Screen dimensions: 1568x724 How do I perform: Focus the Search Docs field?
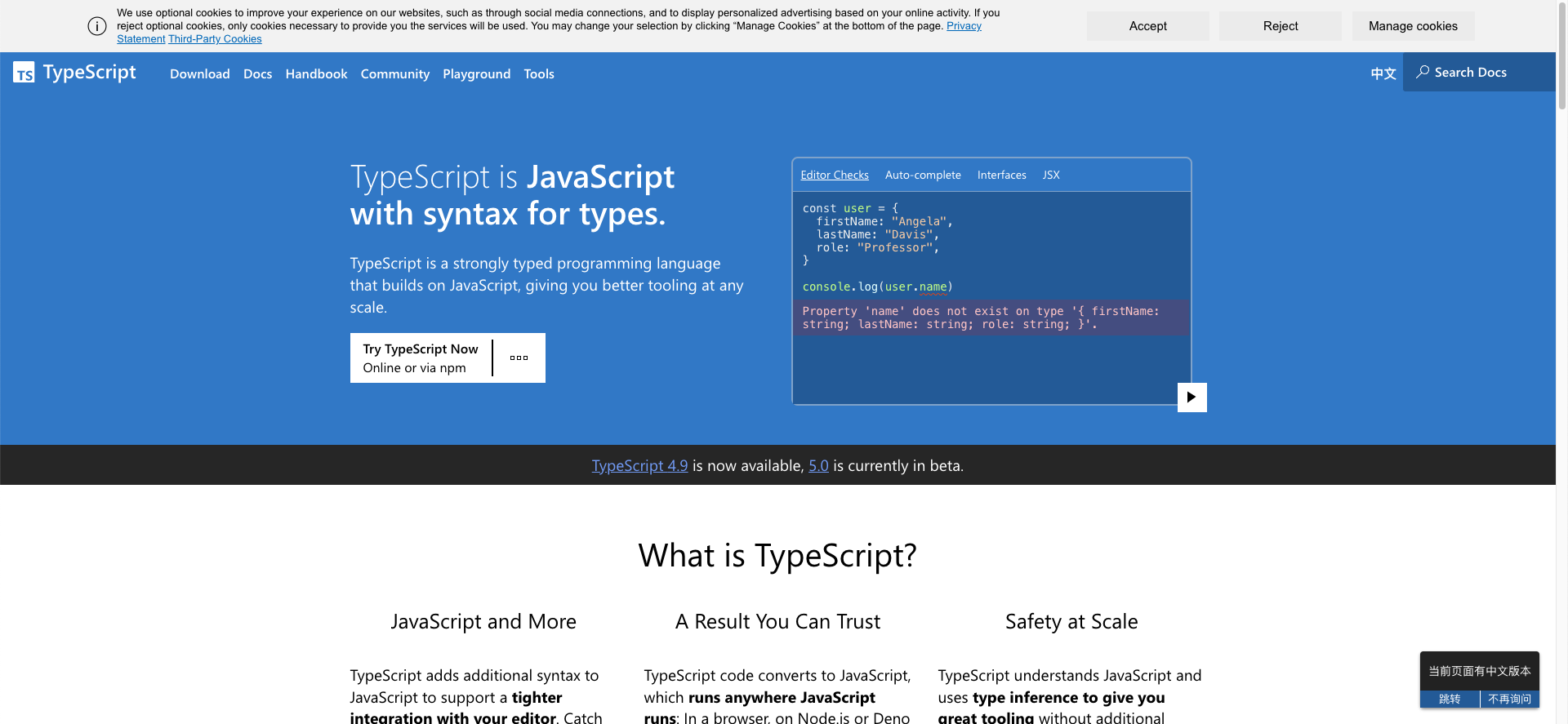click(x=1479, y=72)
